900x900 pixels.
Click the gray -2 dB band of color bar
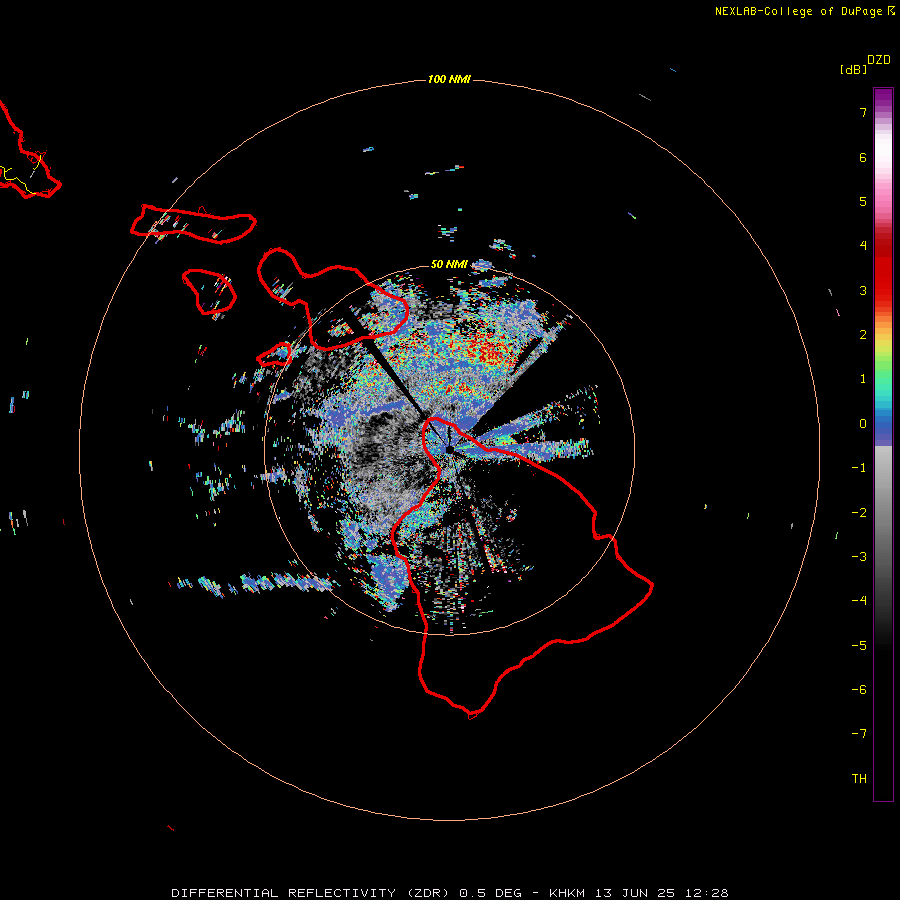tap(883, 513)
